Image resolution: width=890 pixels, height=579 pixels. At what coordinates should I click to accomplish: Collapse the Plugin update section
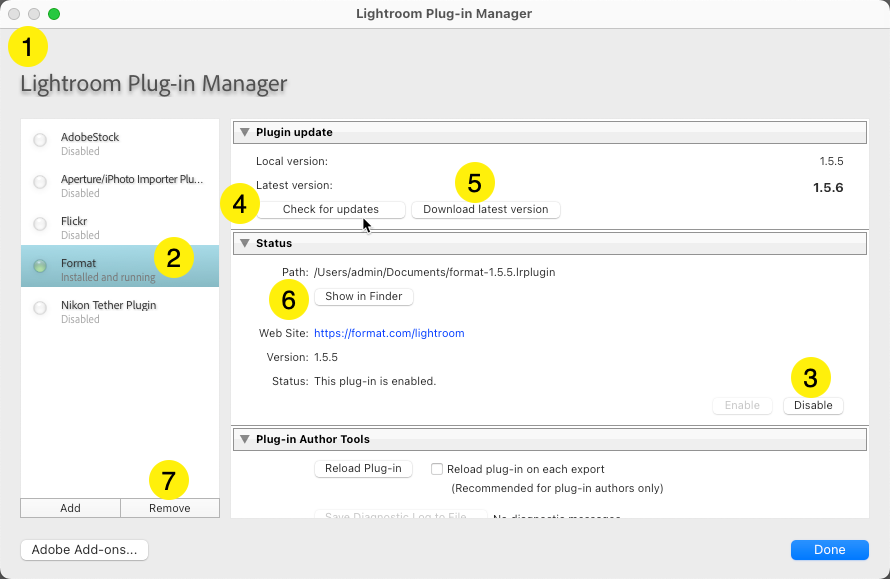244,132
